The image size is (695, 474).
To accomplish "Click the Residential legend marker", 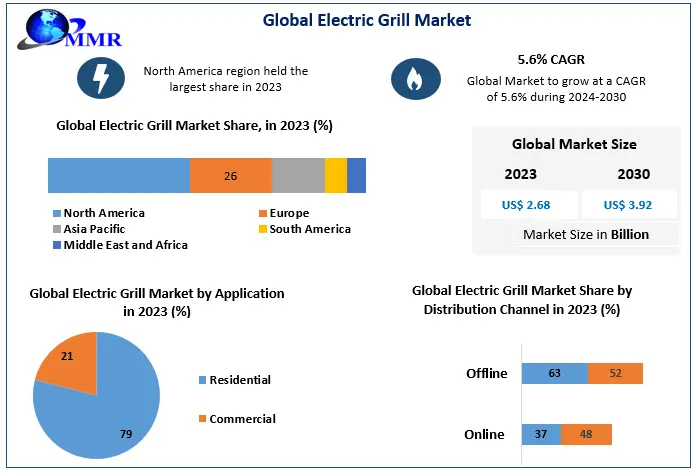I will (203, 380).
